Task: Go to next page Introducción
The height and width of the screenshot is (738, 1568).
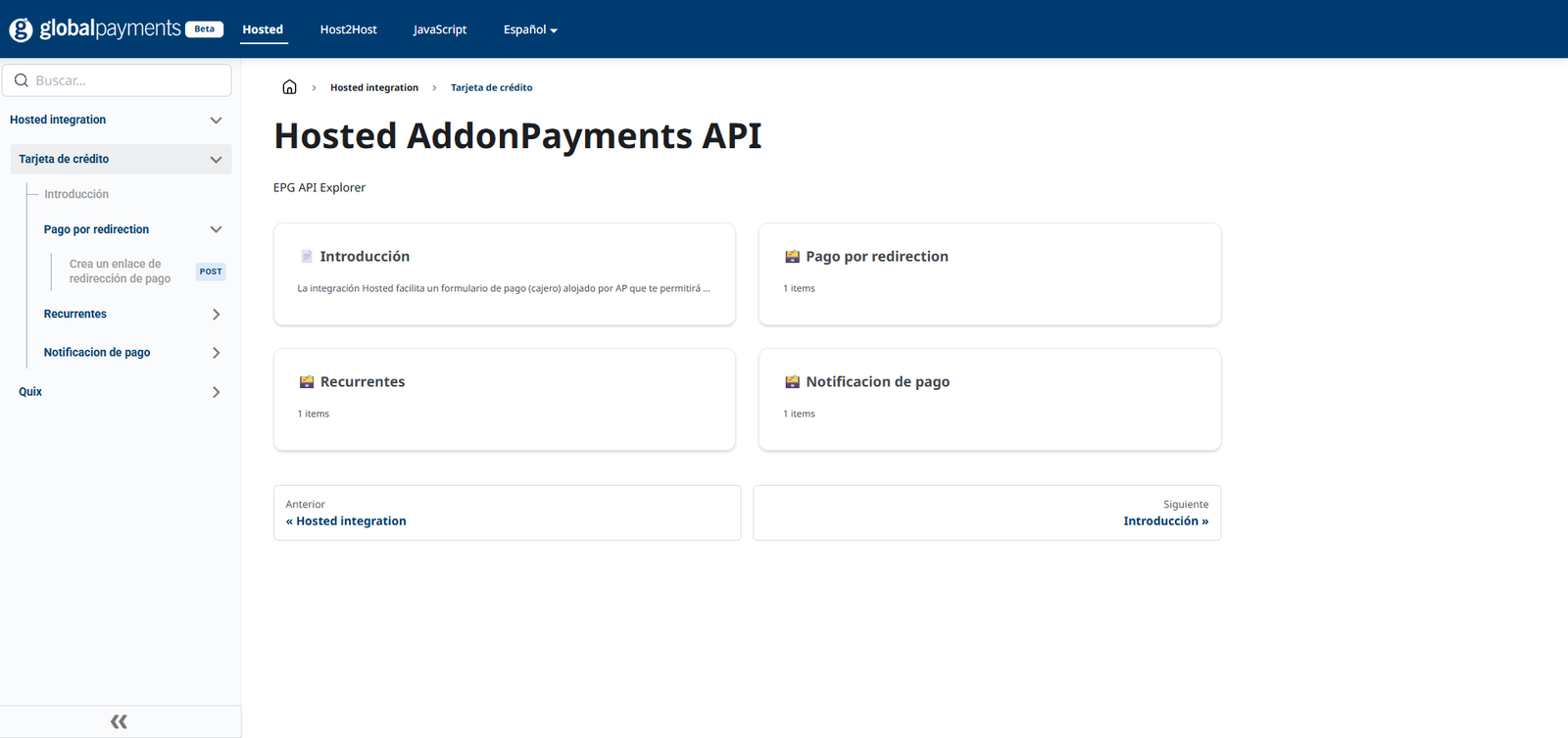Action: coord(1165,521)
